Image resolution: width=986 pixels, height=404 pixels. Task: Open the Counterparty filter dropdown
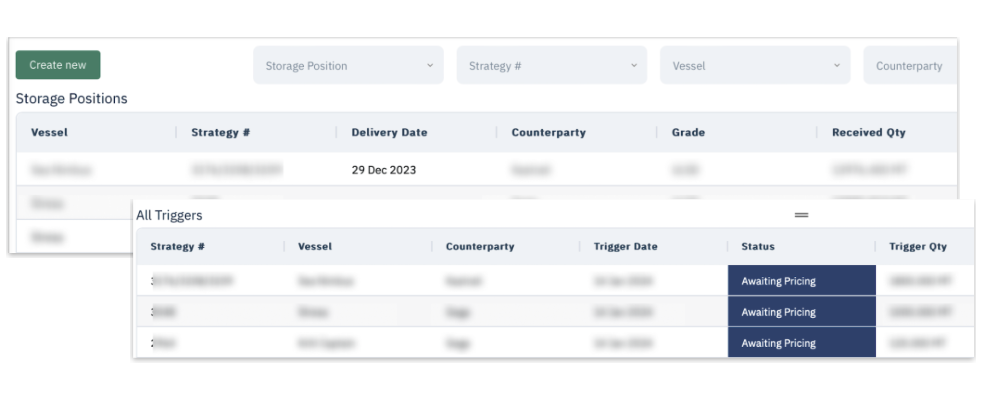(909, 66)
